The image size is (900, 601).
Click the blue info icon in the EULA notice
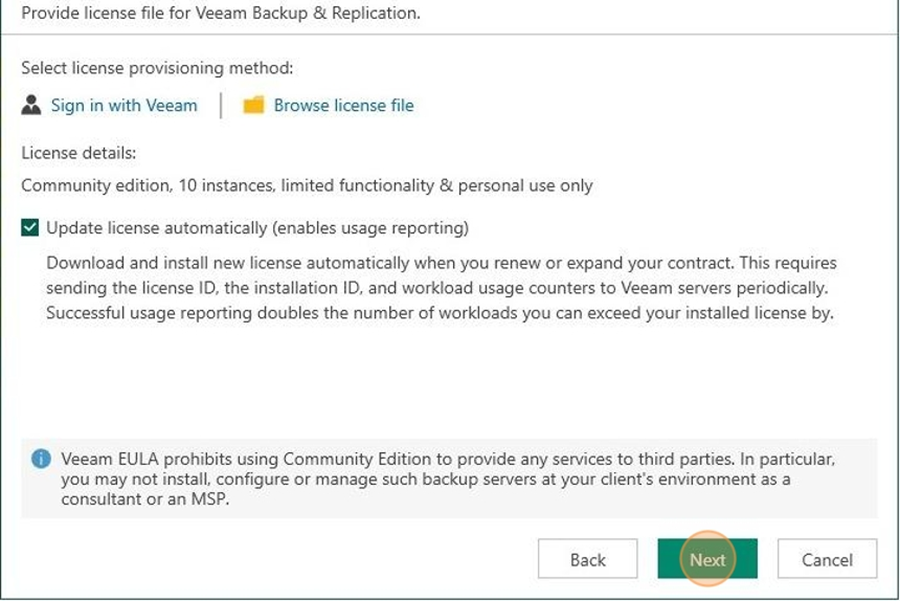tap(41, 459)
